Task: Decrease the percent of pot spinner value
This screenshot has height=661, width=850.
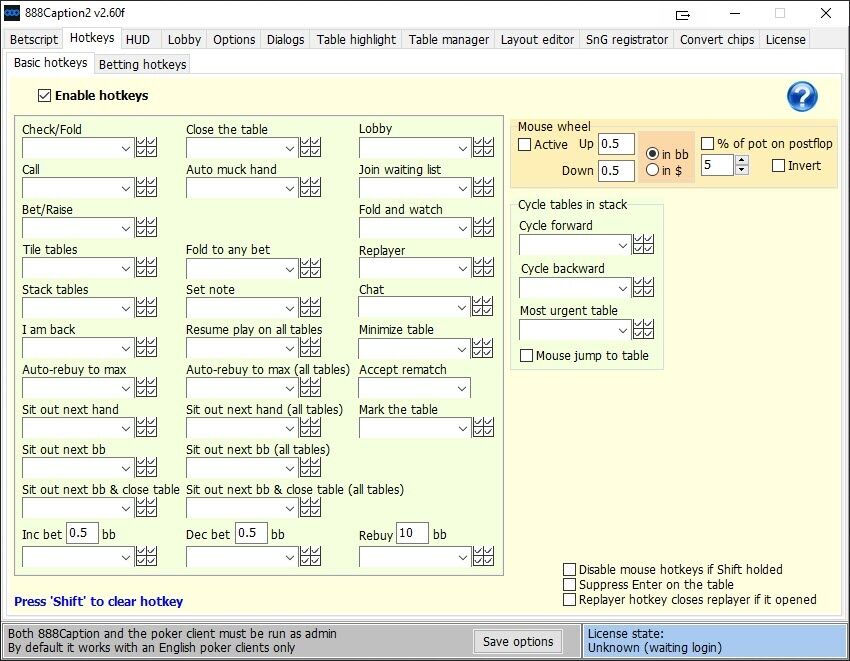Action: coord(742,170)
